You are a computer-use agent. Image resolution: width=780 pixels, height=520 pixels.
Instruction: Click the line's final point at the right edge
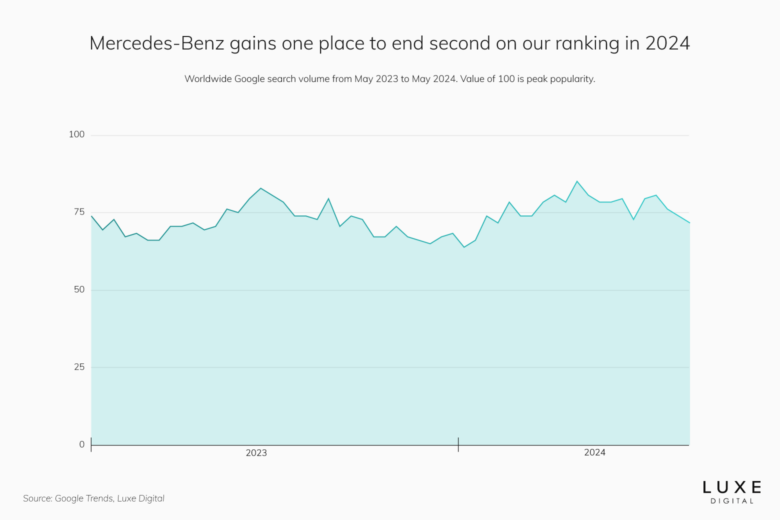coord(689,222)
